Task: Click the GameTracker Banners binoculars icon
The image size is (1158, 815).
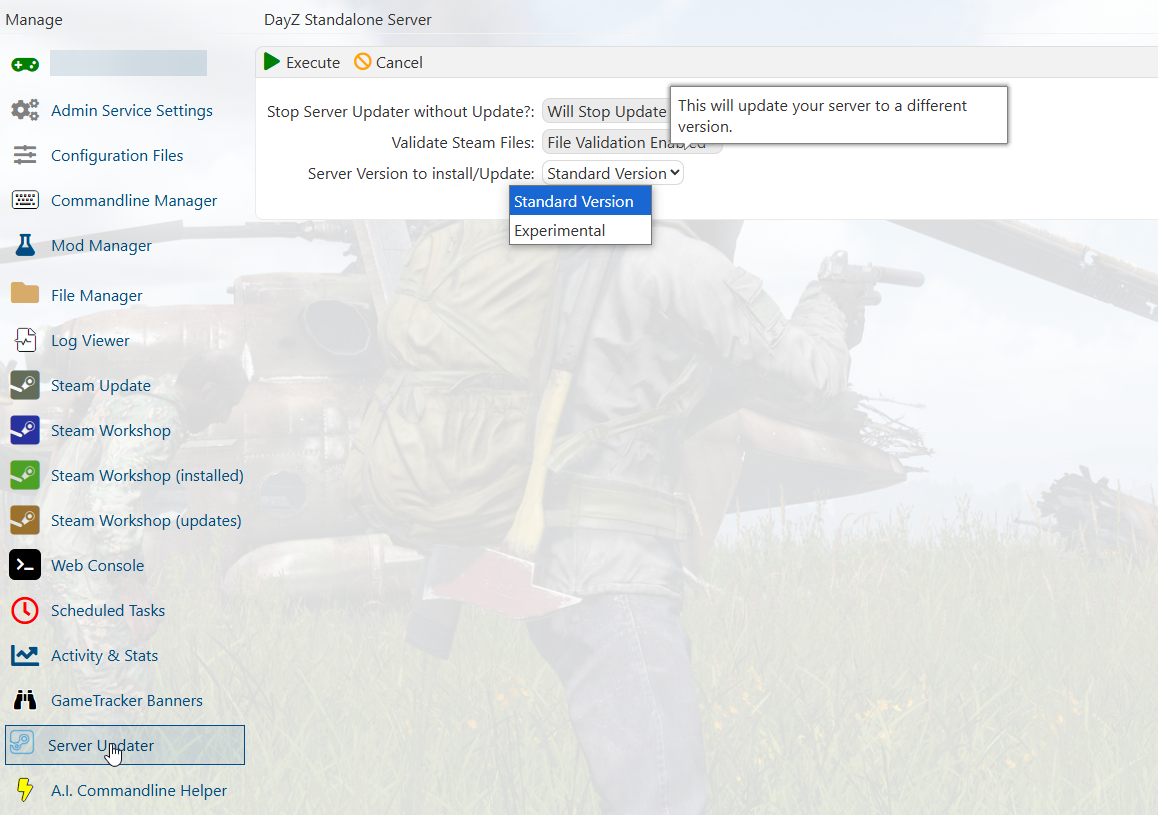Action: (x=25, y=699)
